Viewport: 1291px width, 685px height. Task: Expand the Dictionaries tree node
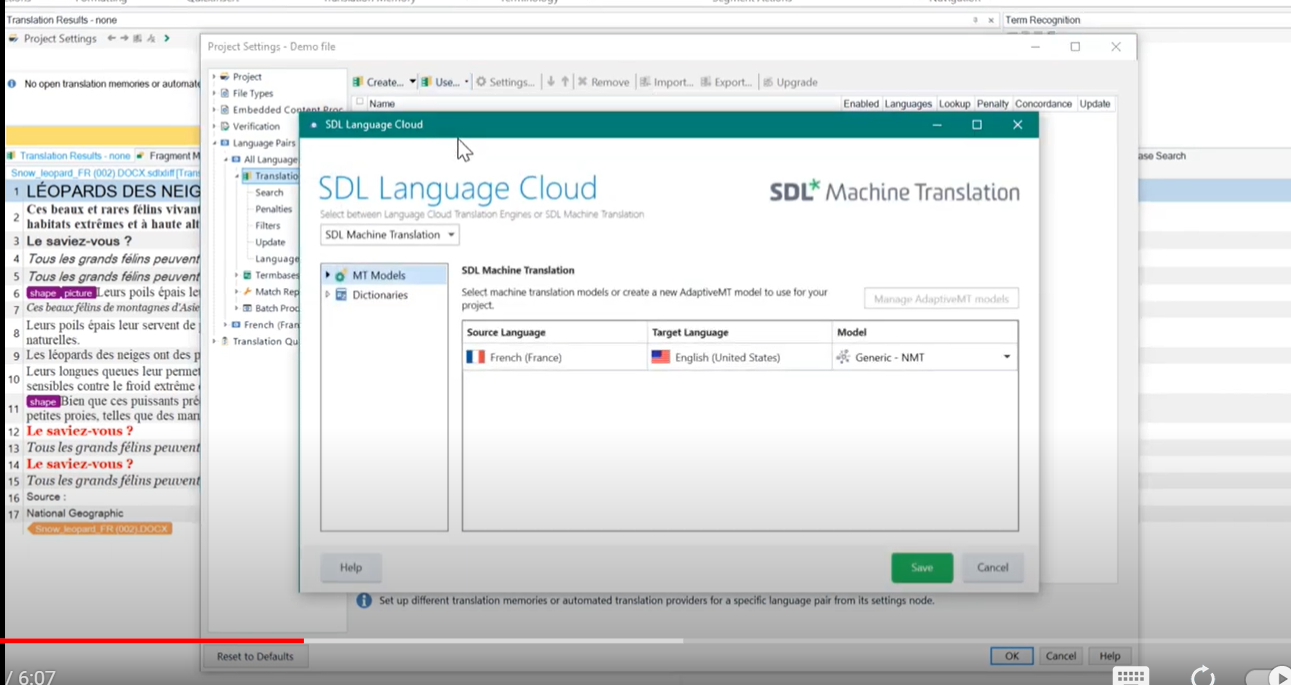[327, 295]
